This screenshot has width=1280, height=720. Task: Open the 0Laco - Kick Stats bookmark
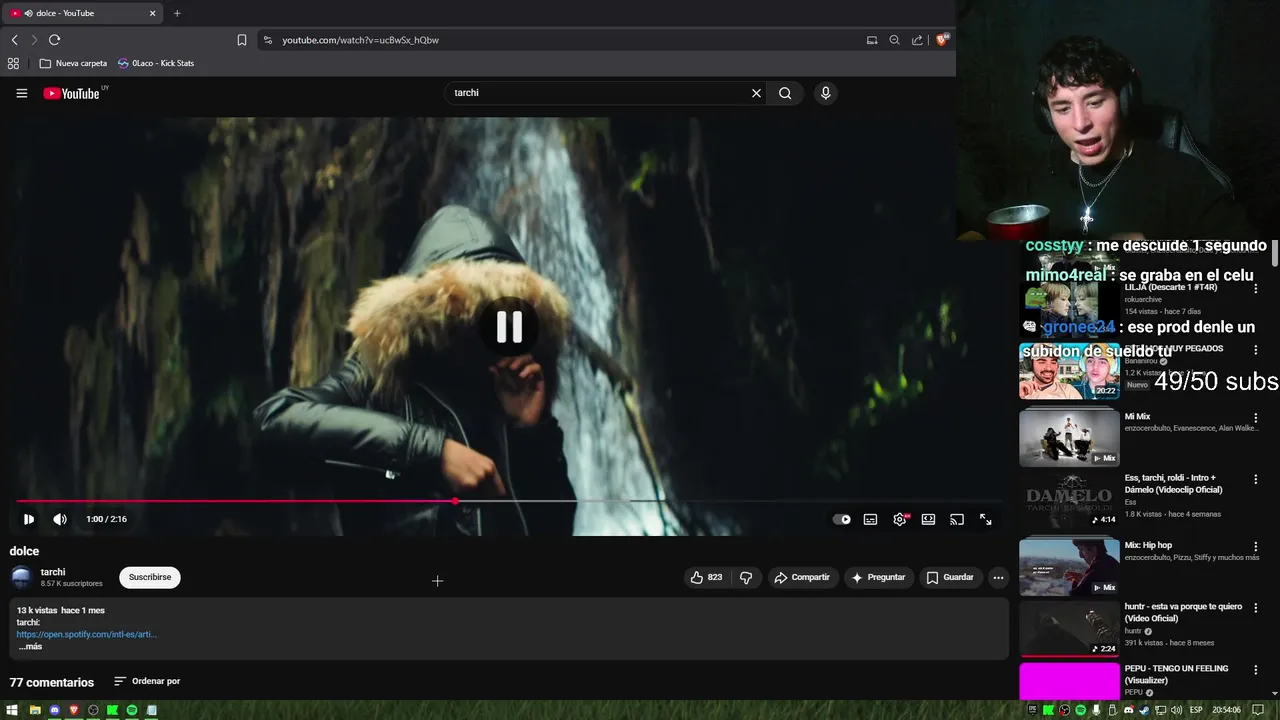tap(156, 63)
